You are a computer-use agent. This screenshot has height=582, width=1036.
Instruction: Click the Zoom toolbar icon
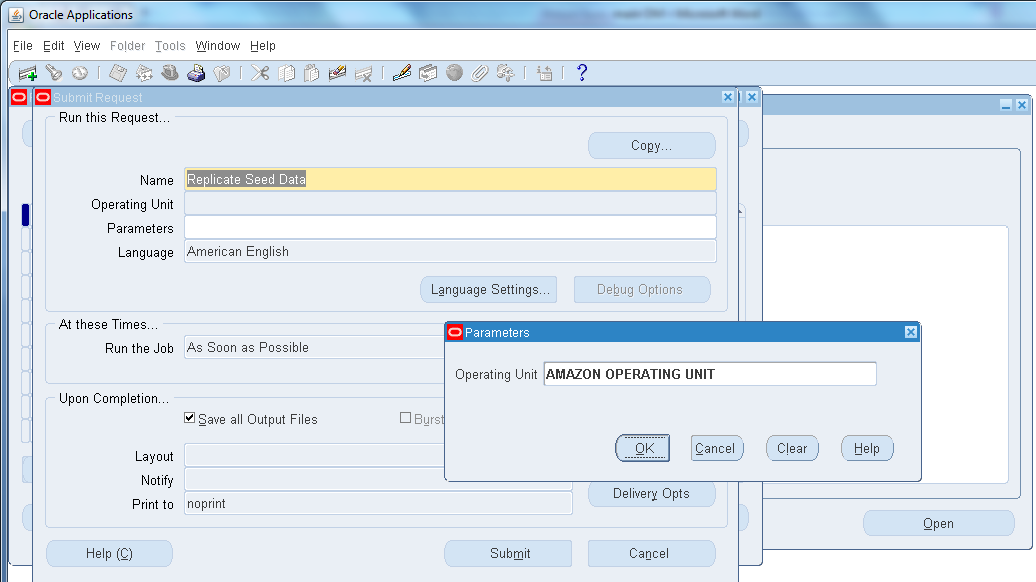click(428, 73)
